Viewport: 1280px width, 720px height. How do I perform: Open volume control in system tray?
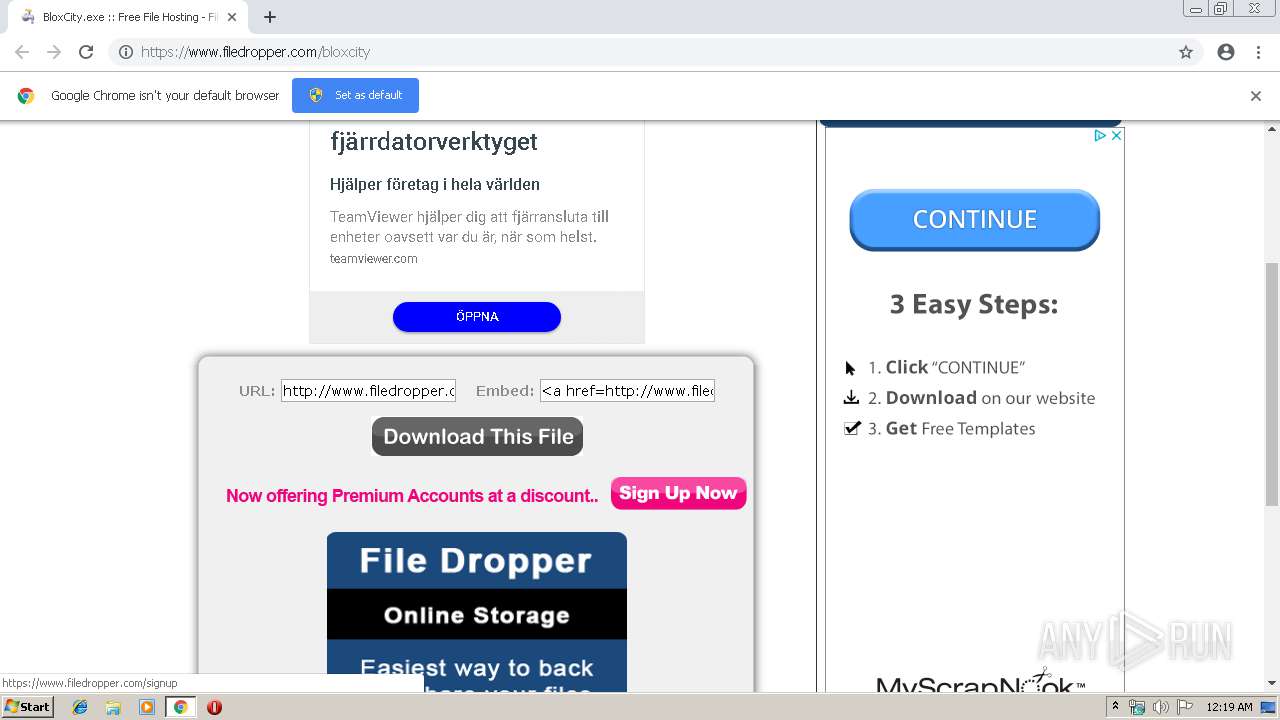(1160, 707)
